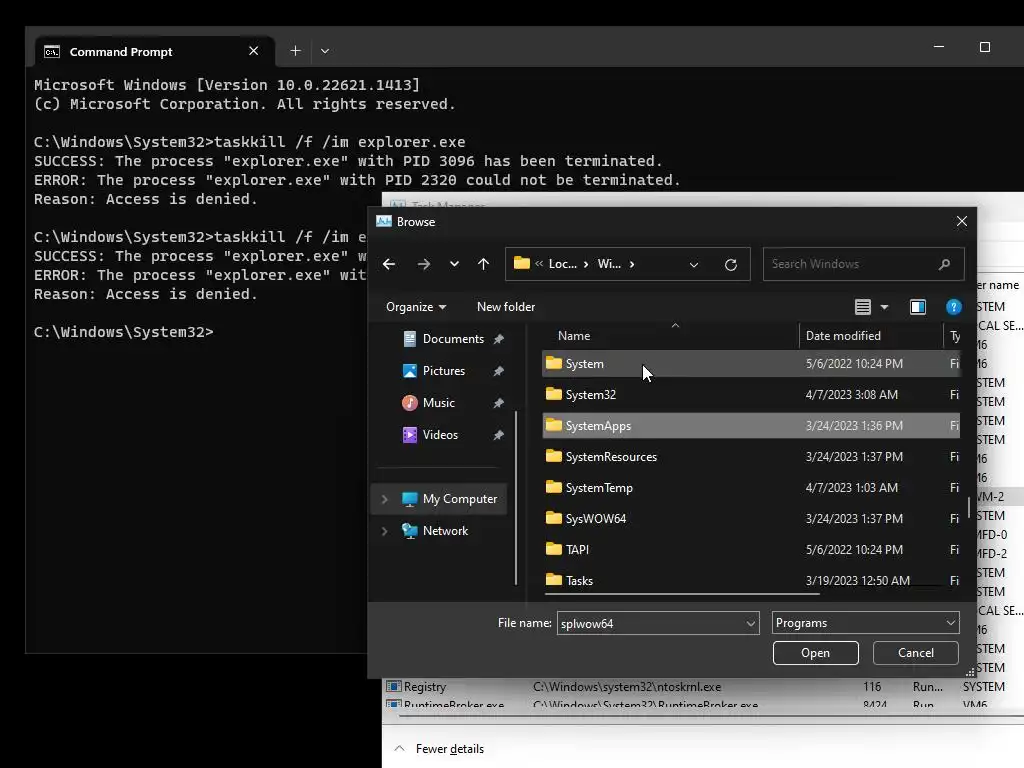Collapse Task Manager with Fewer details chevron
This screenshot has width=1024, height=768.
(400, 748)
